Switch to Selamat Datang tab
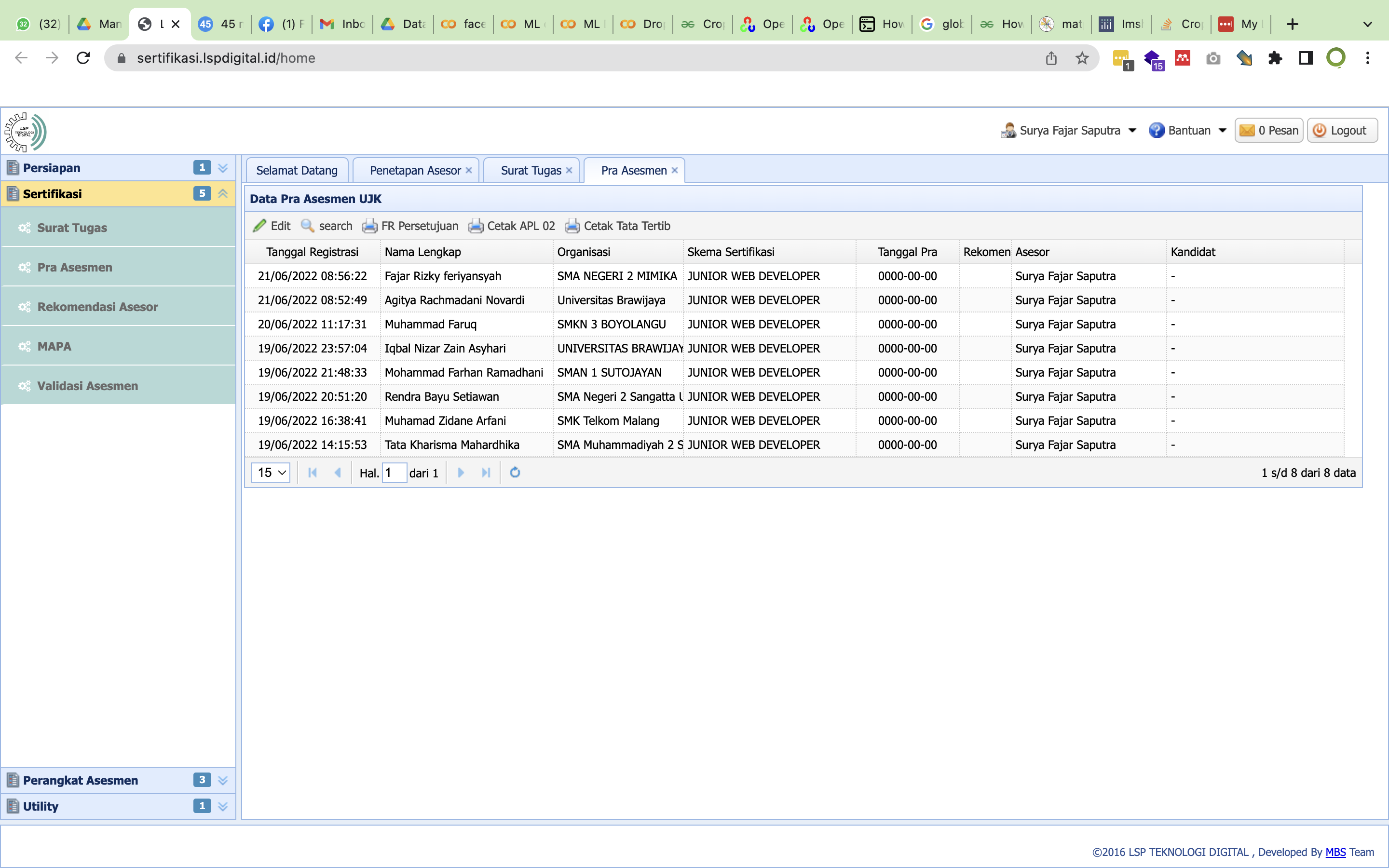The height and width of the screenshot is (868, 1389). pos(296,171)
